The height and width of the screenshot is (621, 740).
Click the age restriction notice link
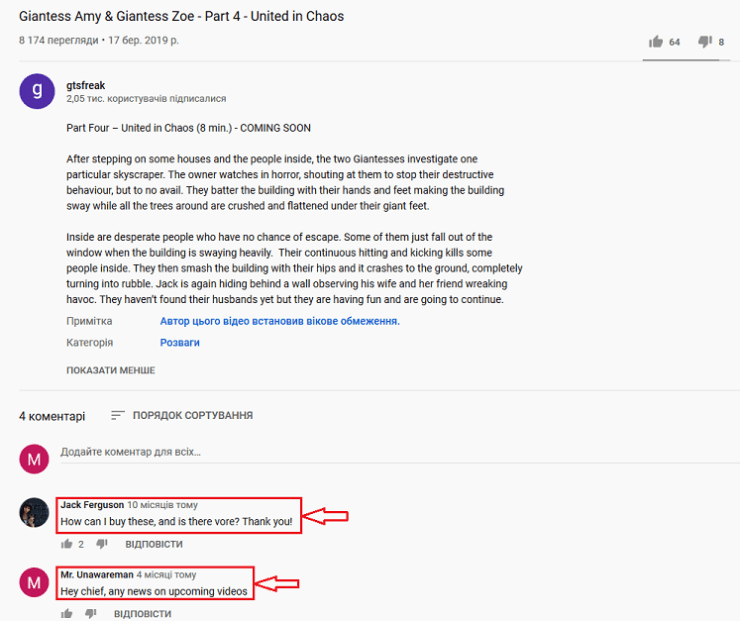pyautogui.click(x=279, y=321)
